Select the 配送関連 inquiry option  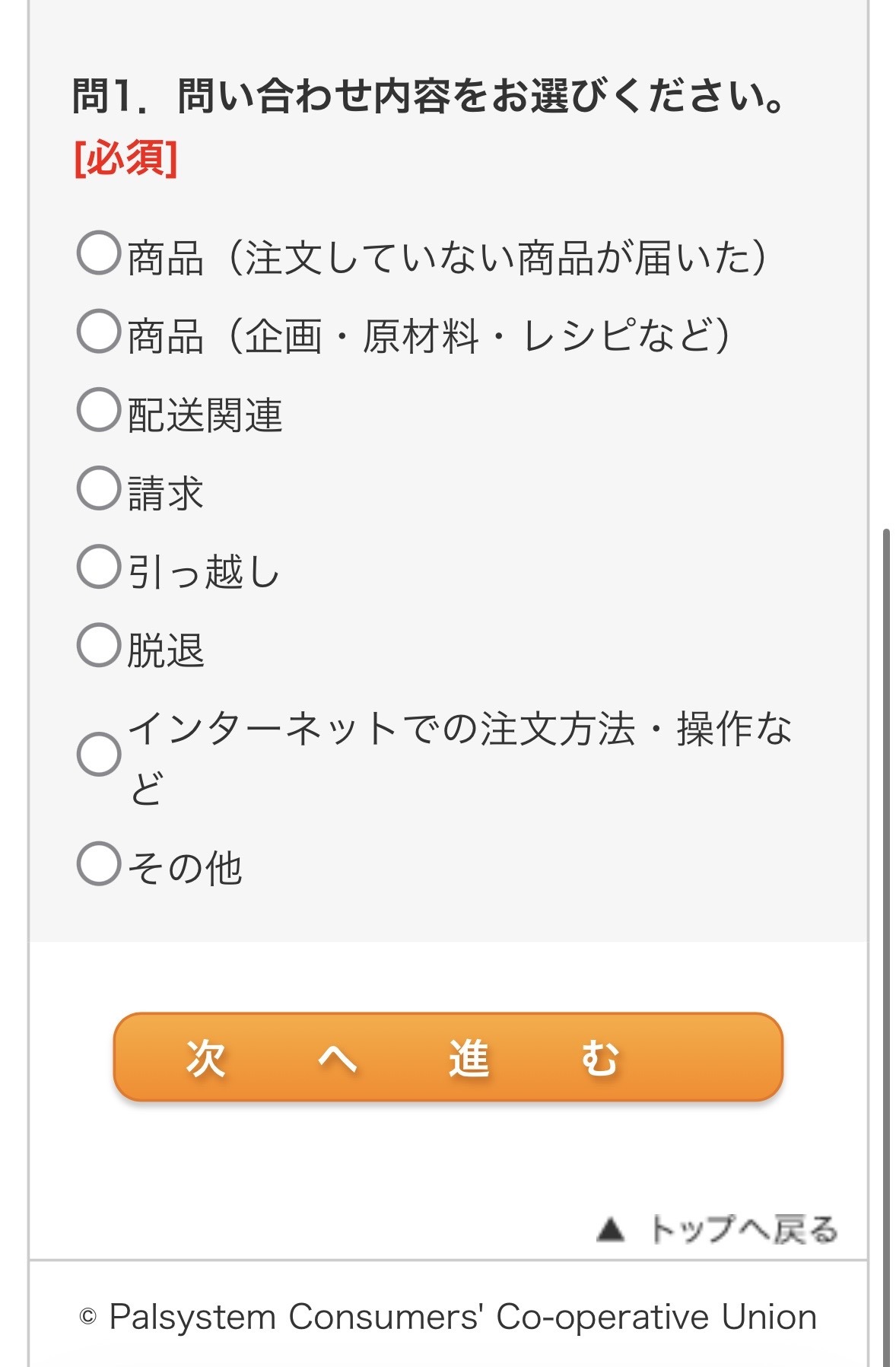coord(99,409)
